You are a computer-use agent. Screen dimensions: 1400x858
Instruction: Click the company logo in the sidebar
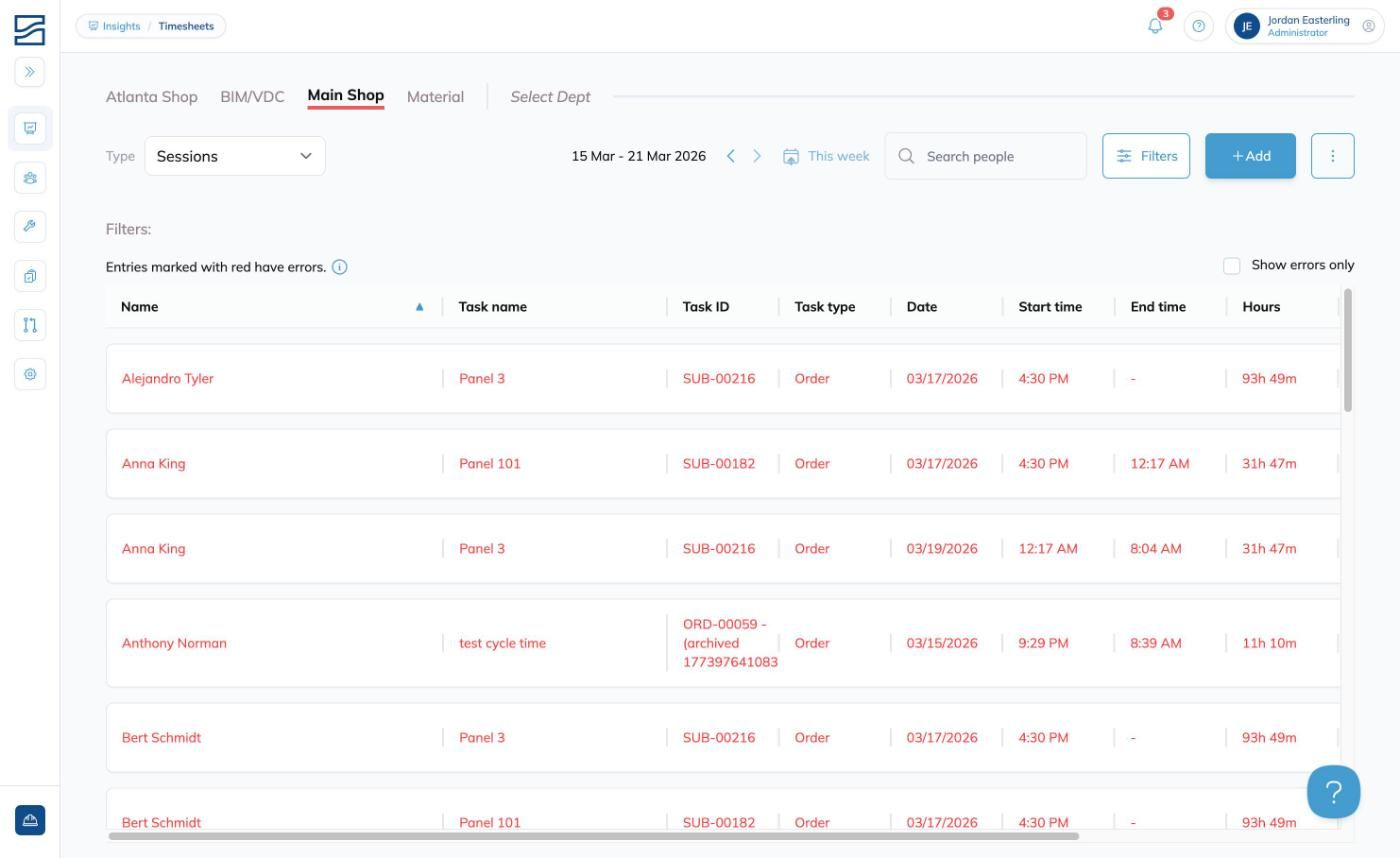click(x=30, y=30)
